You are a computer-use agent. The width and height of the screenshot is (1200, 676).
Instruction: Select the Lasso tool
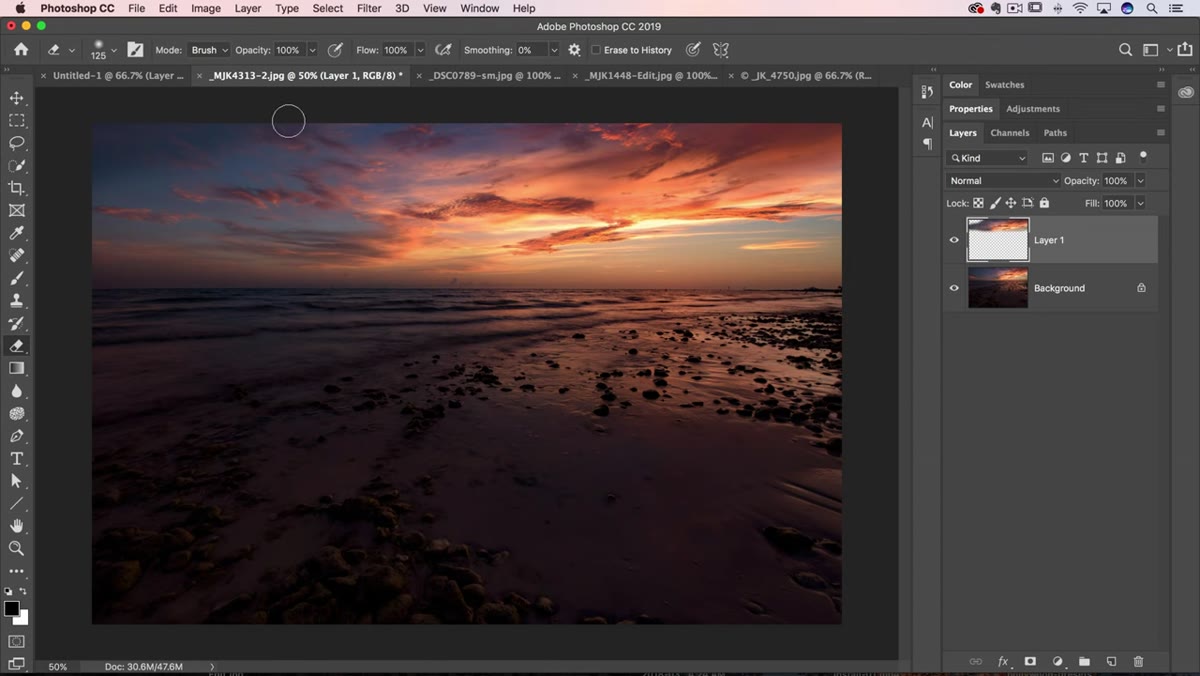coord(16,143)
